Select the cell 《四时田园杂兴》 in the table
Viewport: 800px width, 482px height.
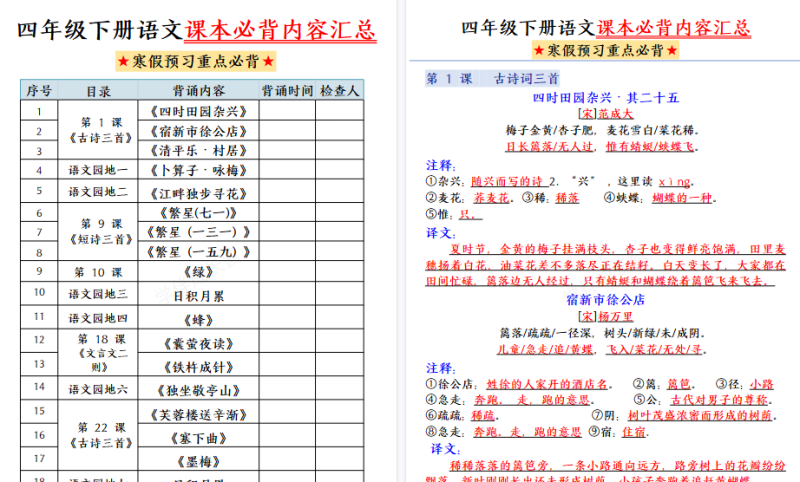tap(198, 111)
